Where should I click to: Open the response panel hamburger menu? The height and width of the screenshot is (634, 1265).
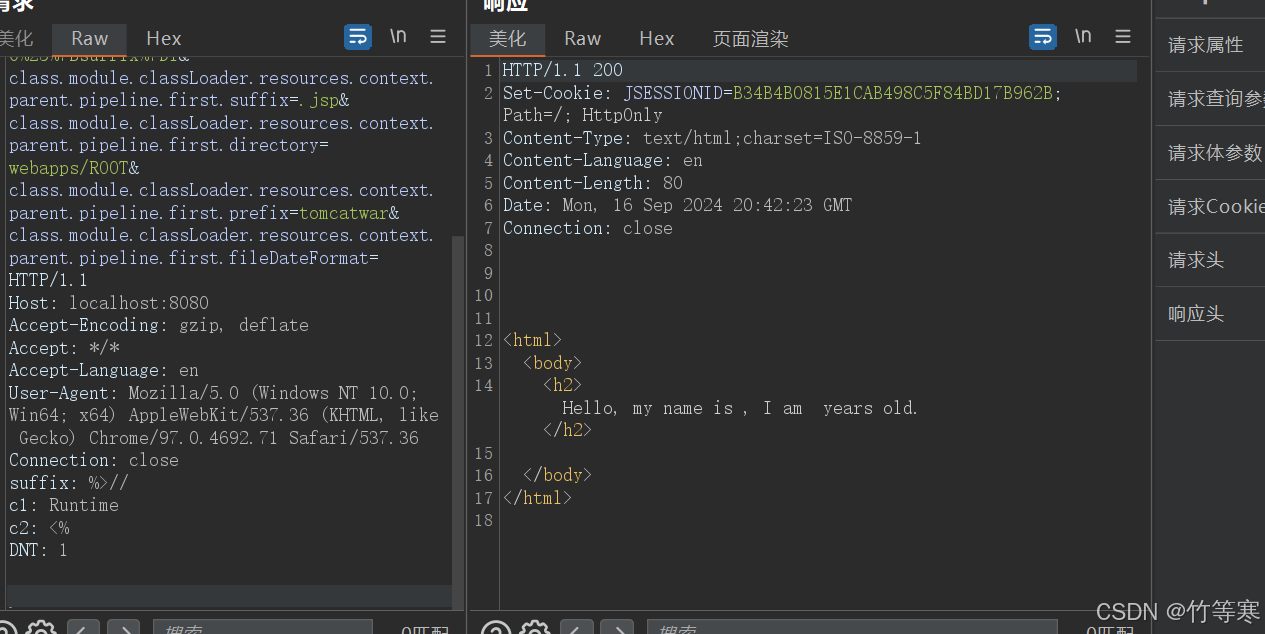click(x=1123, y=37)
